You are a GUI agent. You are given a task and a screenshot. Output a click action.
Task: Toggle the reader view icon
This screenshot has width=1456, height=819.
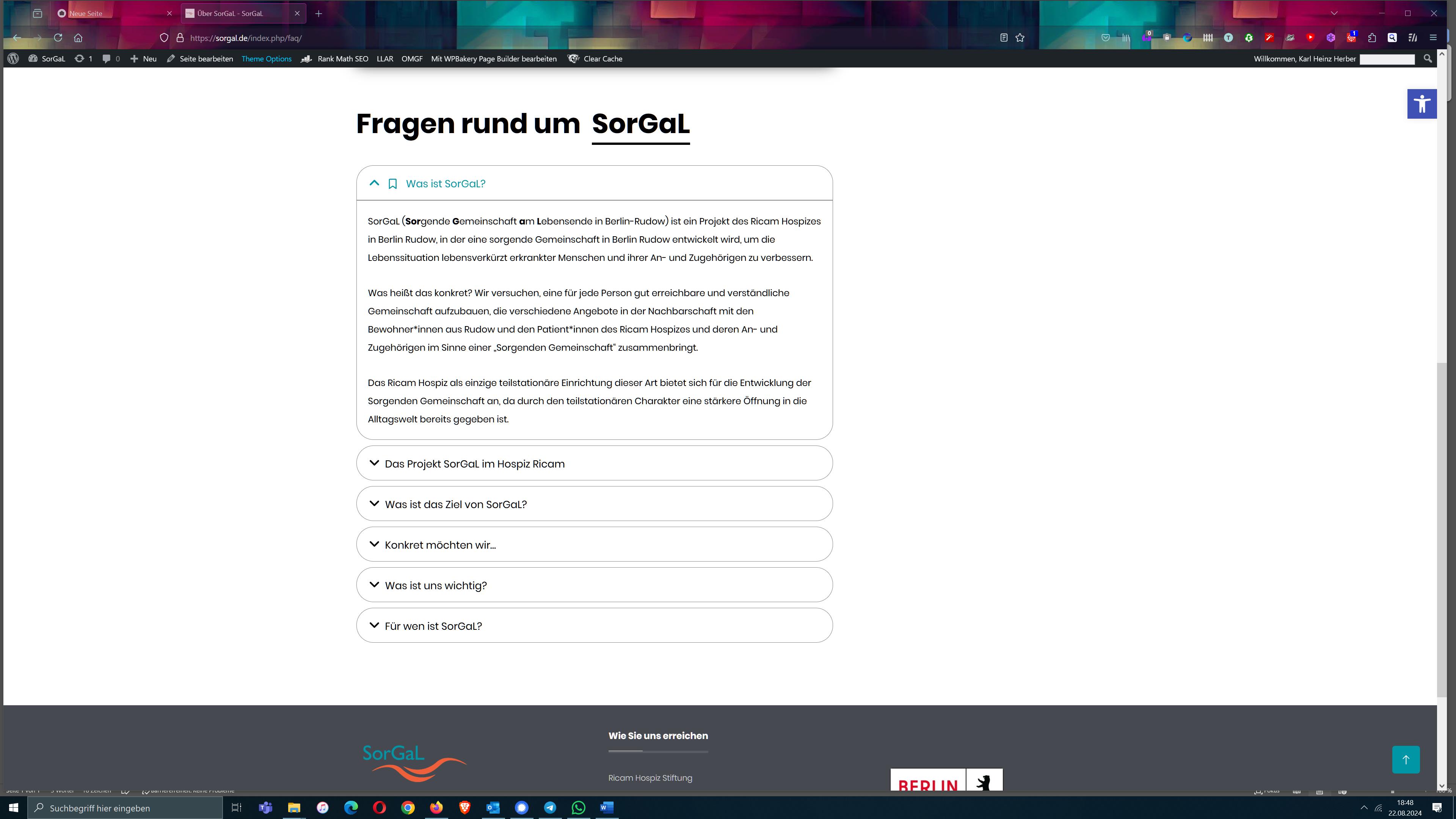pyautogui.click(x=1003, y=38)
